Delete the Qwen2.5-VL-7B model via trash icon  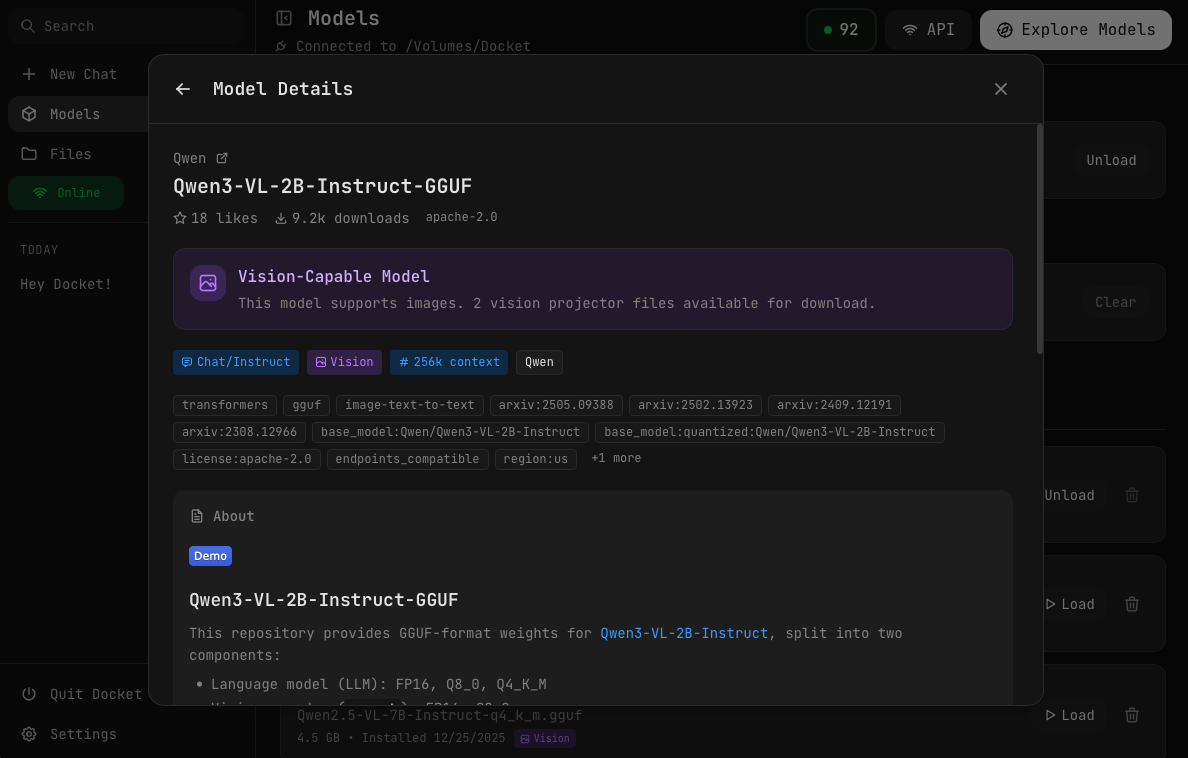click(x=1131, y=715)
